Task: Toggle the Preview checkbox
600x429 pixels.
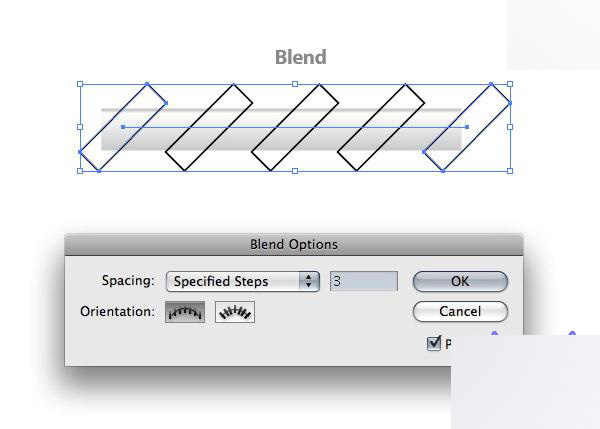Action: coord(434,343)
